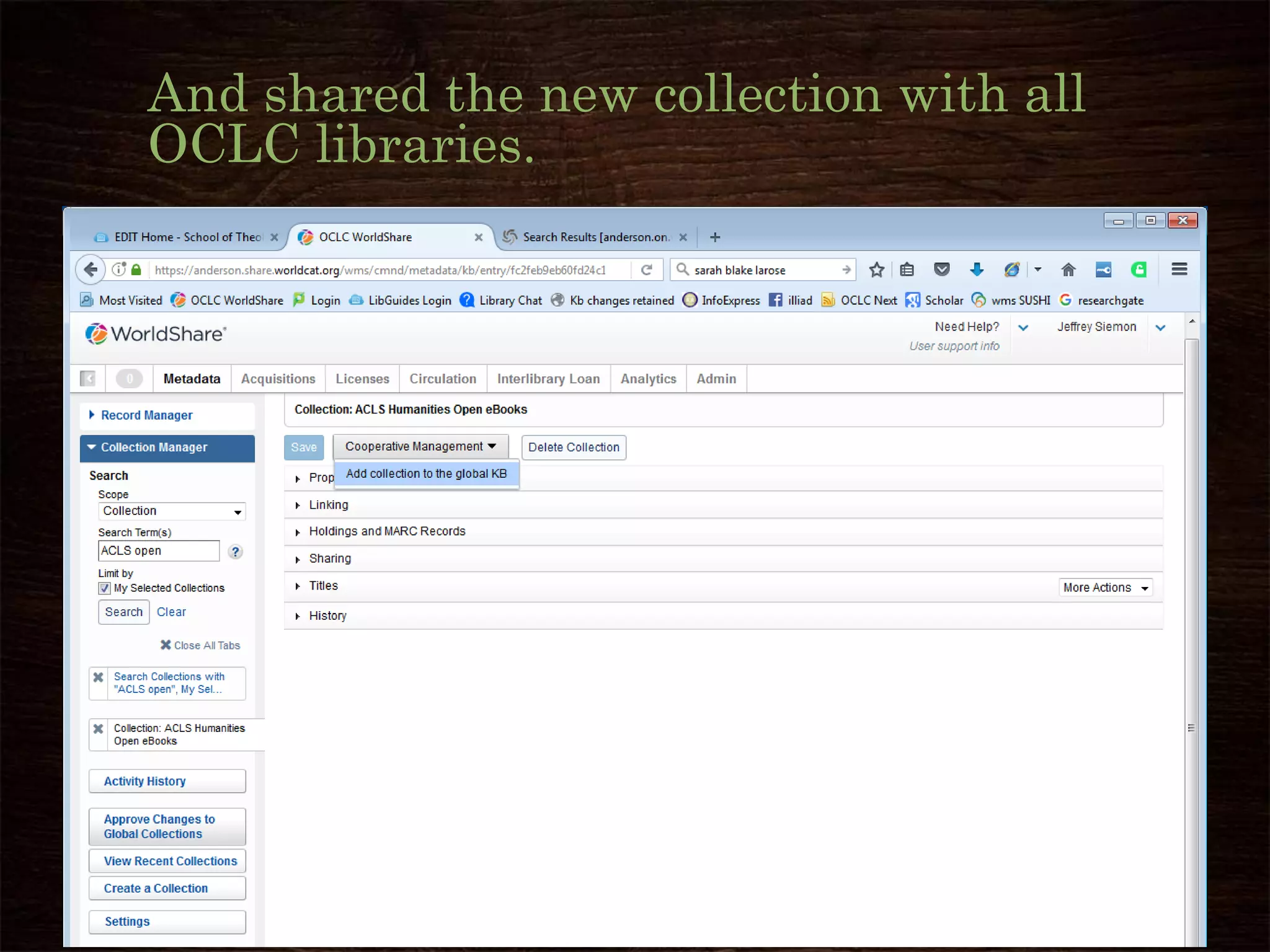Image resolution: width=1270 pixels, height=952 pixels.
Task: Close the Search Results tab
Action: tap(683, 237)
